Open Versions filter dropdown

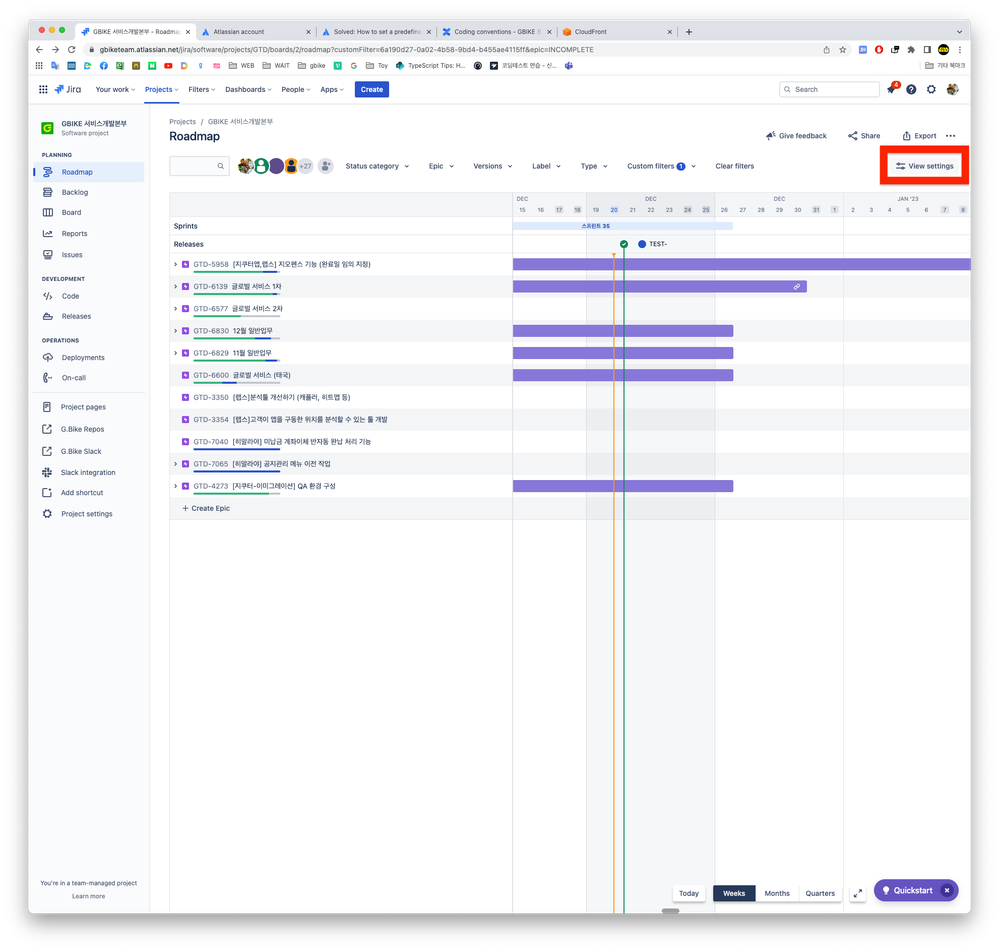[x=492, y=166]
